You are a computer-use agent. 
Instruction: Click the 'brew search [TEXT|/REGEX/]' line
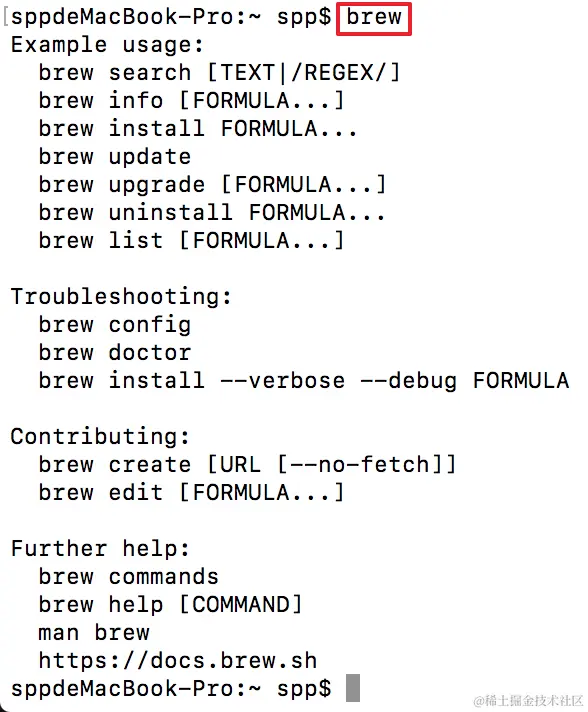point(219,73)
